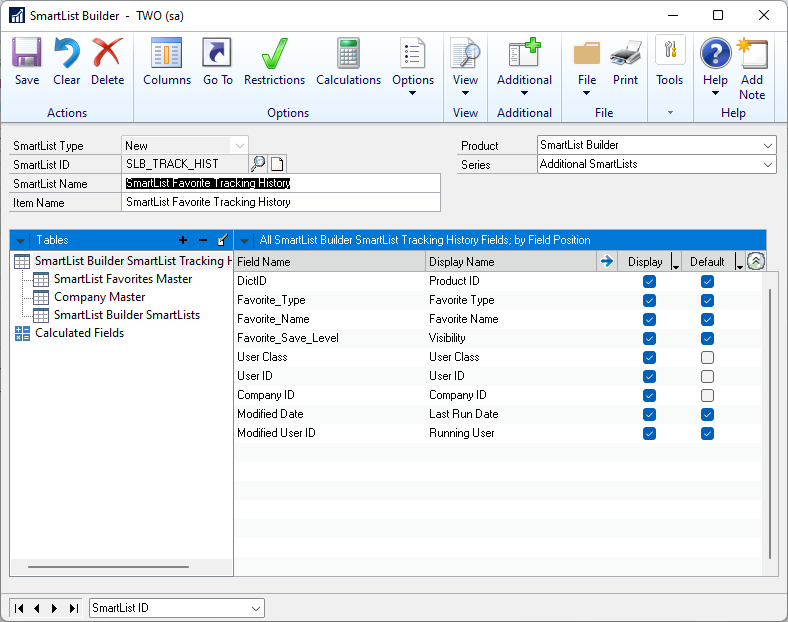Select the 'Last Run Date' cell
Image resolution: width=788 pixels, height=622 pixels.
pyautogui.click(x=463, y=414)
